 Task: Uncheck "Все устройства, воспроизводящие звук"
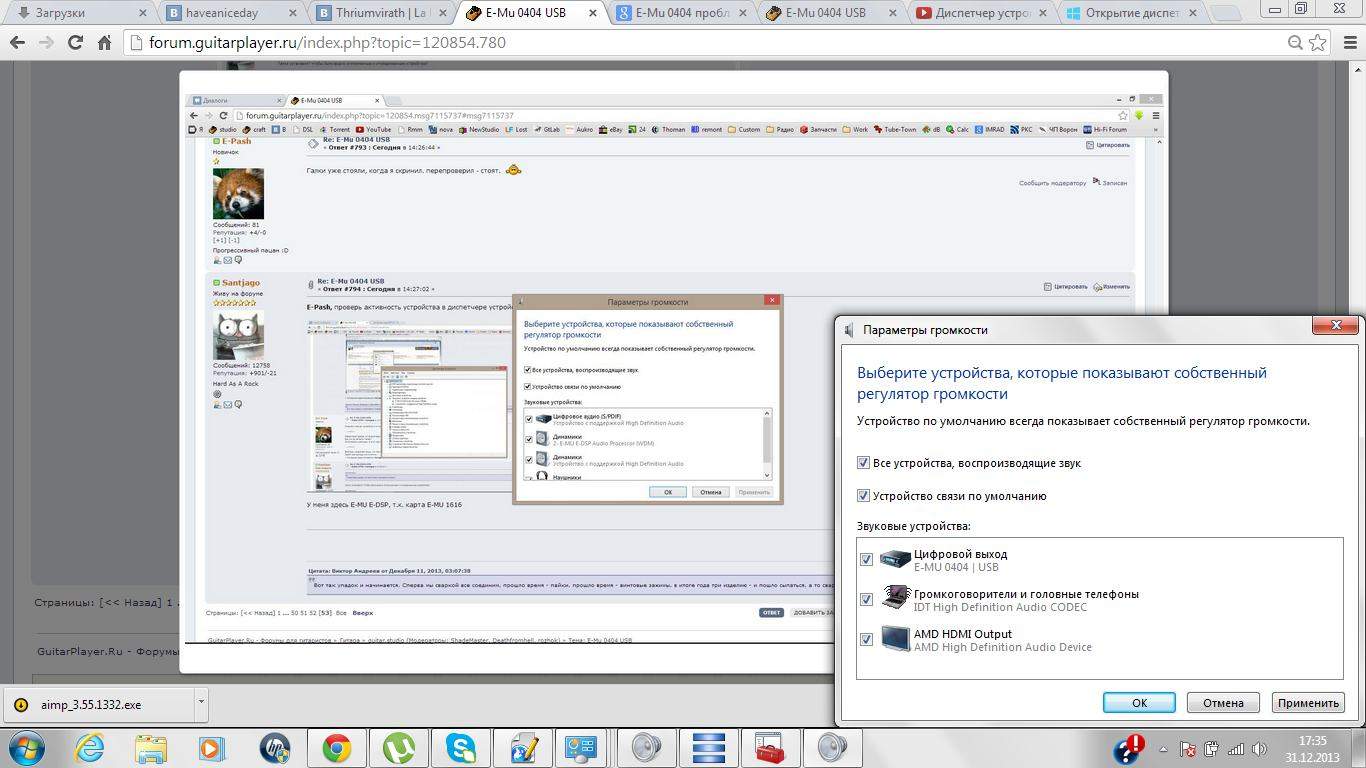point(864,463)
